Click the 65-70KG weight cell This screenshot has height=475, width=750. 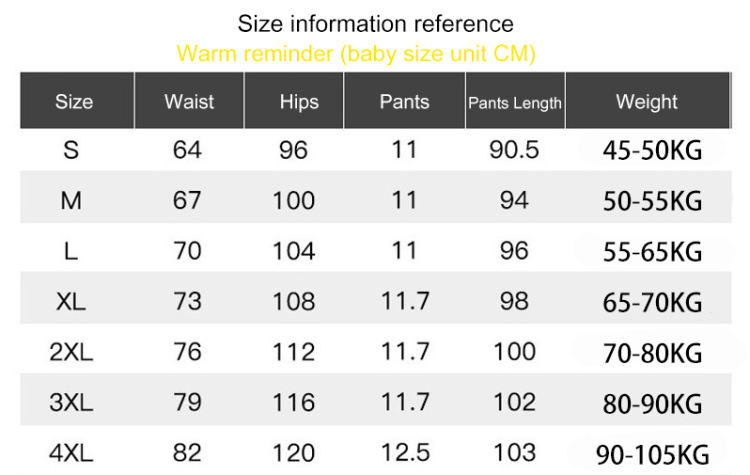click(653, 302)
